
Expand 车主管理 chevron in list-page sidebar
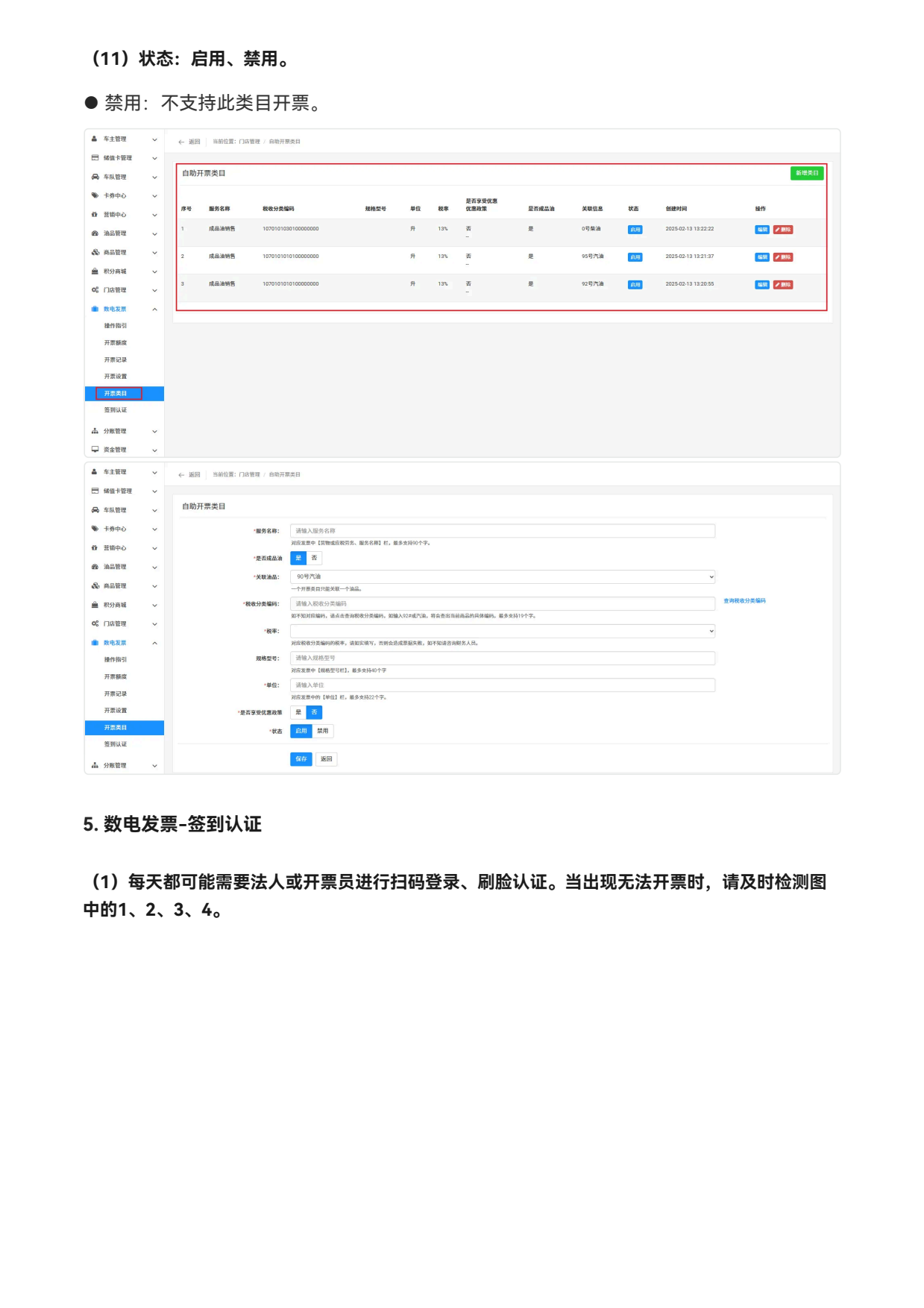154,139
